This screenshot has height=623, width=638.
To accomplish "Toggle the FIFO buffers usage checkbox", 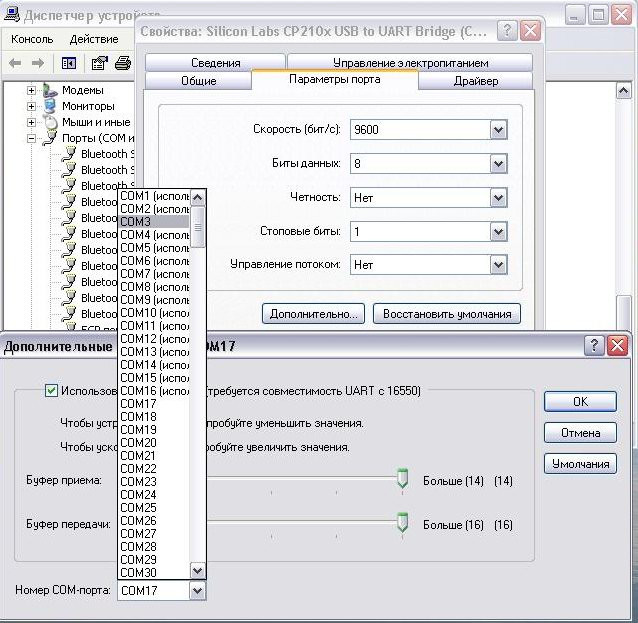I will [51, 391].
